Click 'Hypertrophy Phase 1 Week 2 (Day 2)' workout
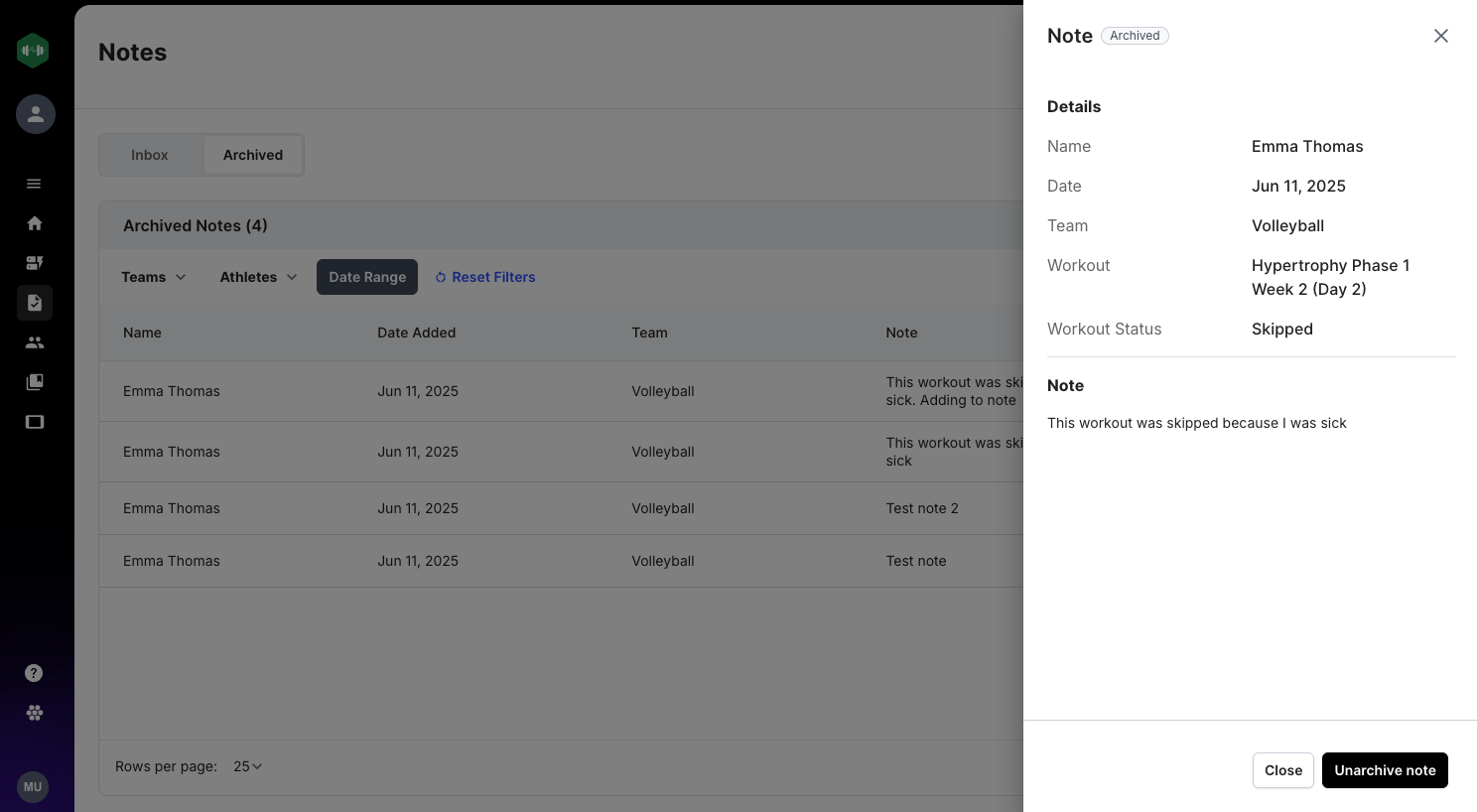Viewport: 1477px width, 812px height. [1330, 277]
